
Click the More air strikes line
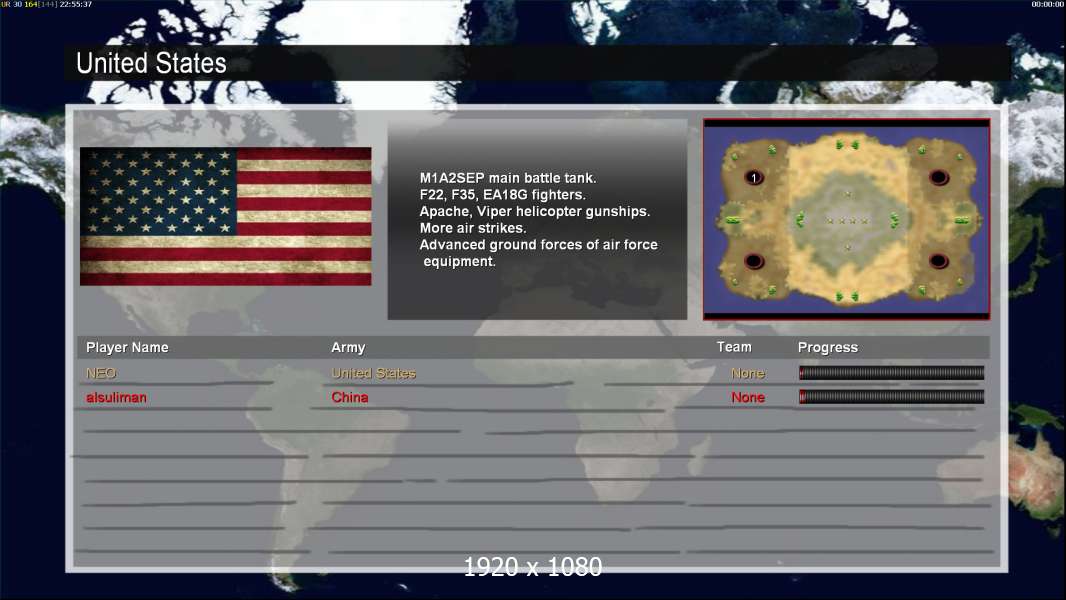click(x=472, y=228)
